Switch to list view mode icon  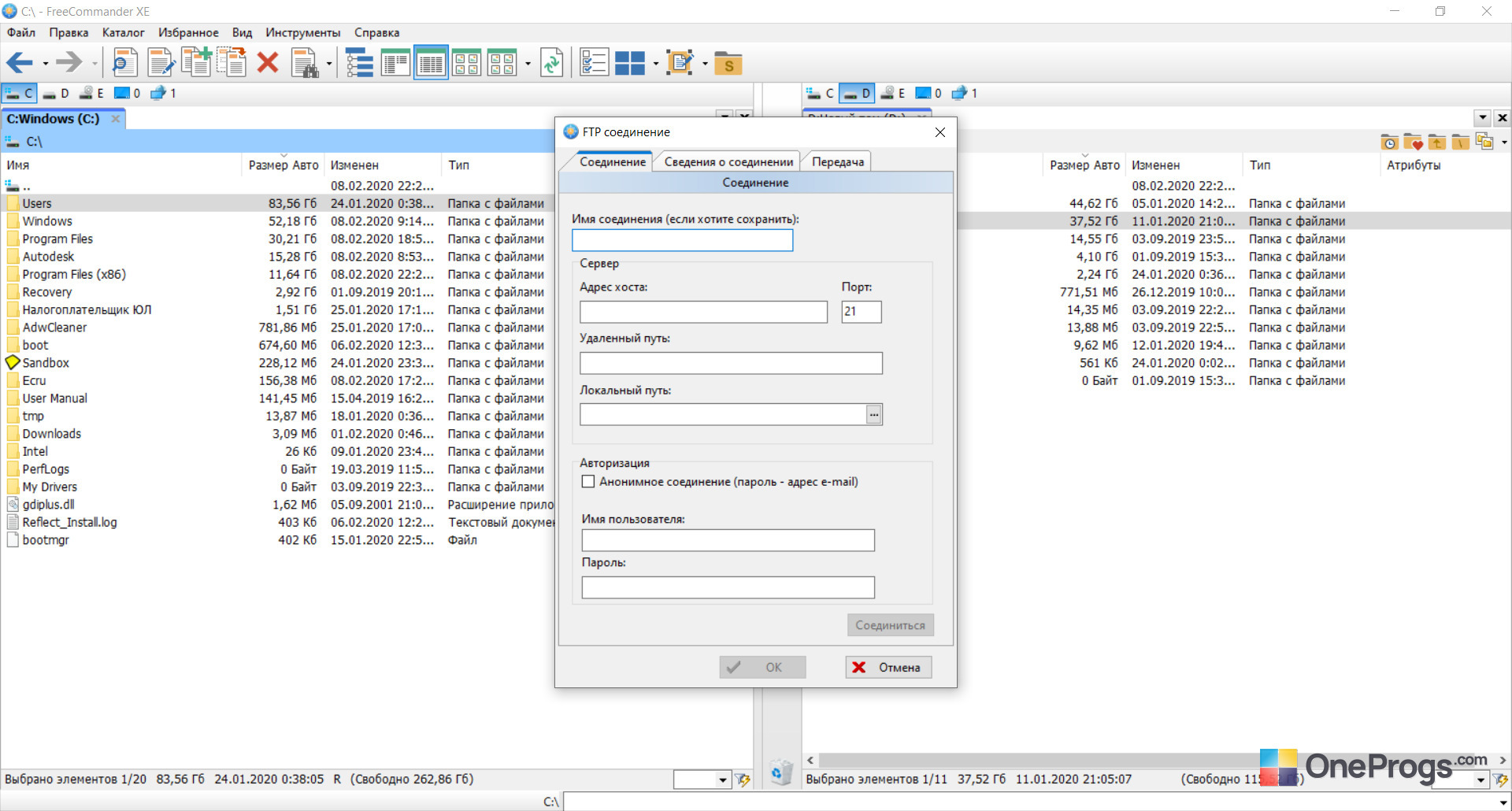395,63
